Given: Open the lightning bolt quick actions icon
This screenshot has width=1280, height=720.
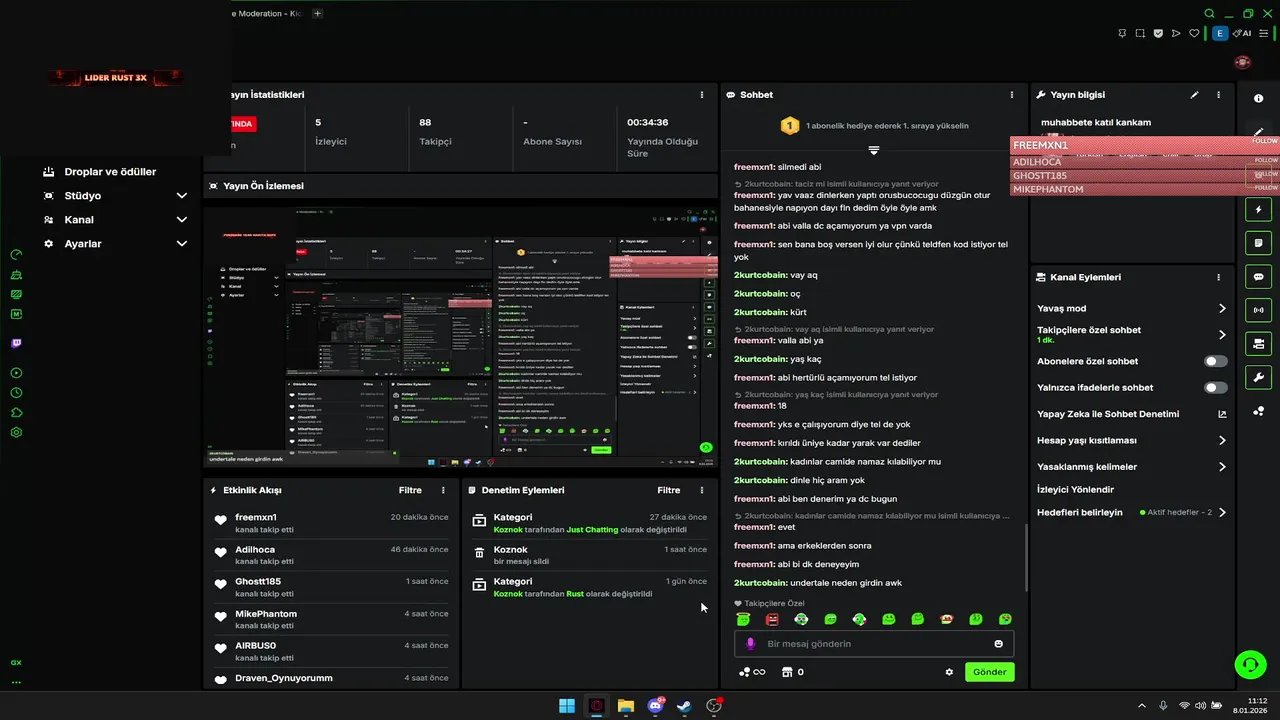Looking at the screenshot, I should pyautogui.click(x=1258, y=210).
